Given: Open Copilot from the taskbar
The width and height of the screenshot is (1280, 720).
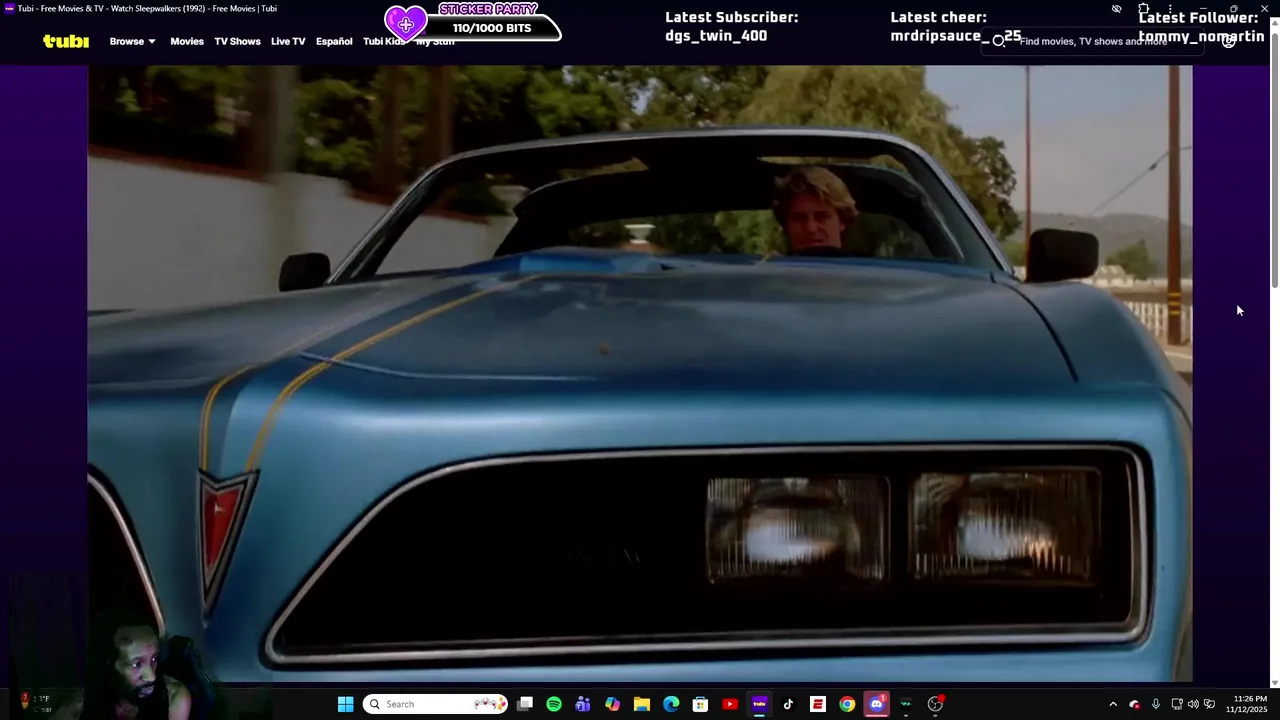Looking at the screenshot, I should [612, 704].
